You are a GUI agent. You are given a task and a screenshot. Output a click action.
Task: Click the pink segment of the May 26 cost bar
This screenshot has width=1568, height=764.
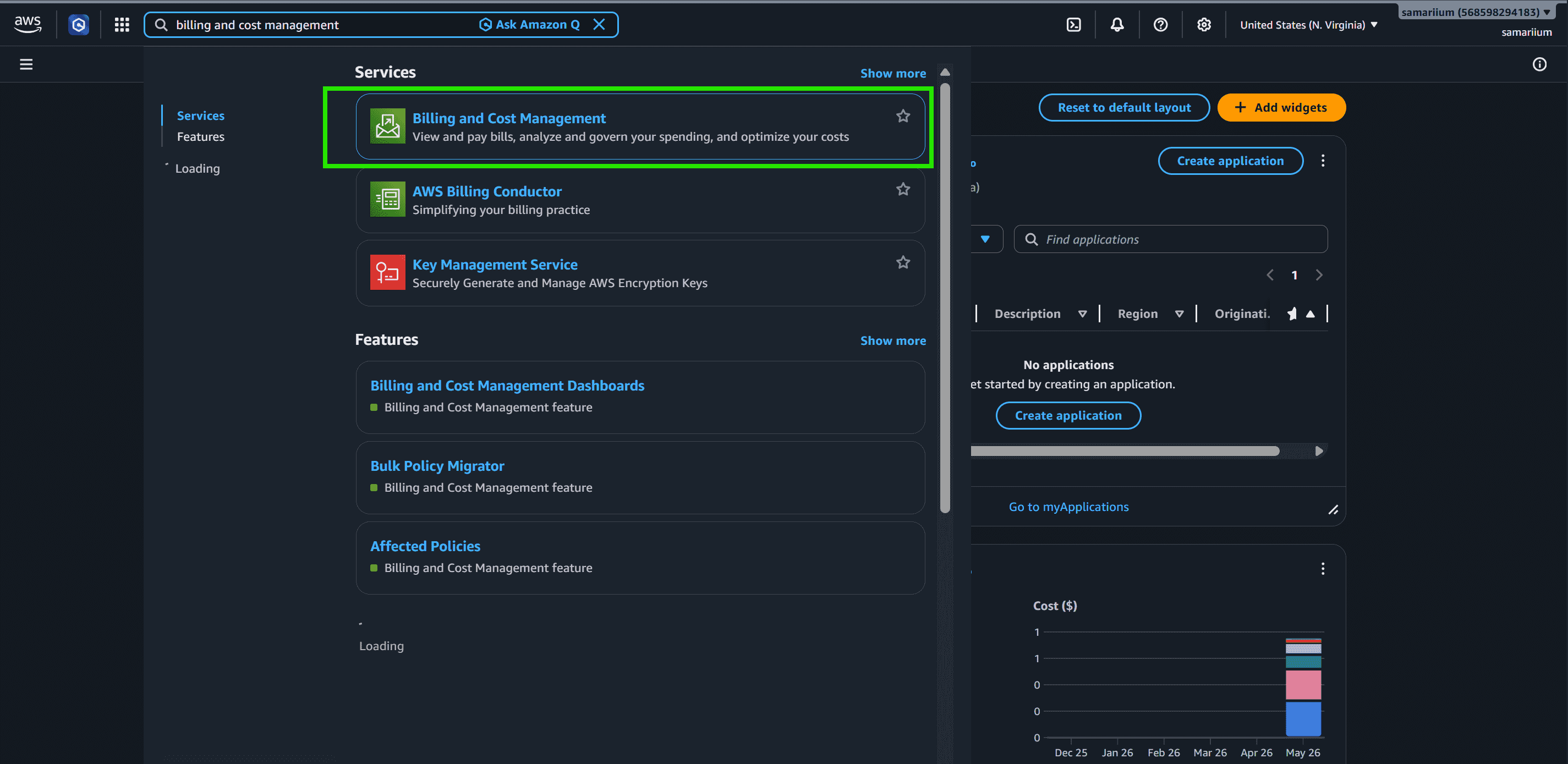pos(1303,684)
